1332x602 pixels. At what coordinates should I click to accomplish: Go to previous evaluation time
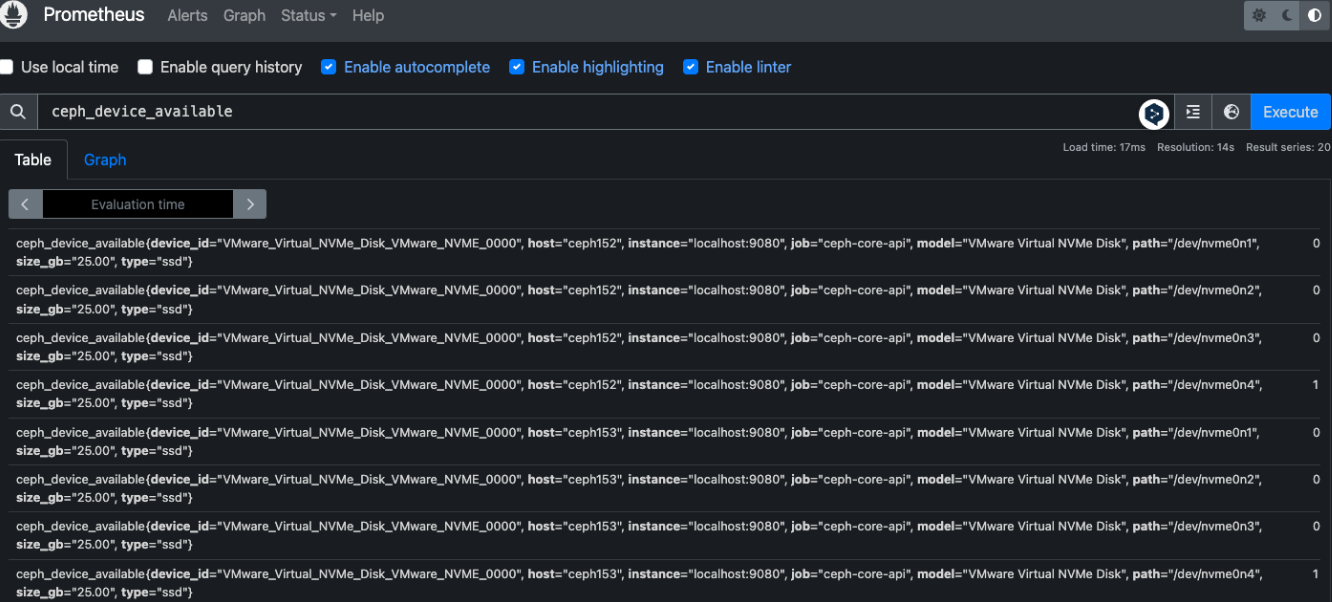click(x=25, y=204)
